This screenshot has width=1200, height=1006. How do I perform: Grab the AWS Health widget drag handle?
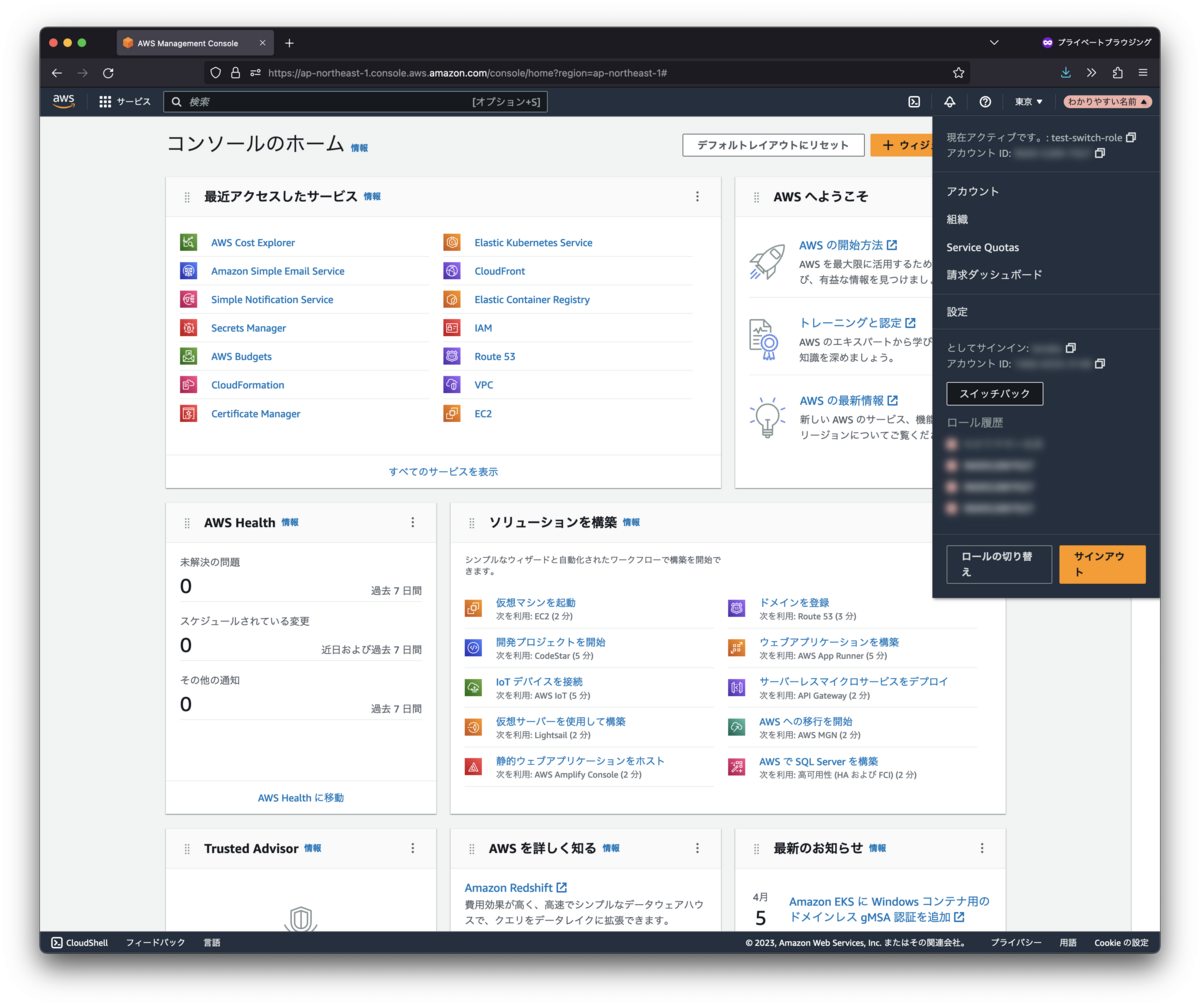pos(187,523)
